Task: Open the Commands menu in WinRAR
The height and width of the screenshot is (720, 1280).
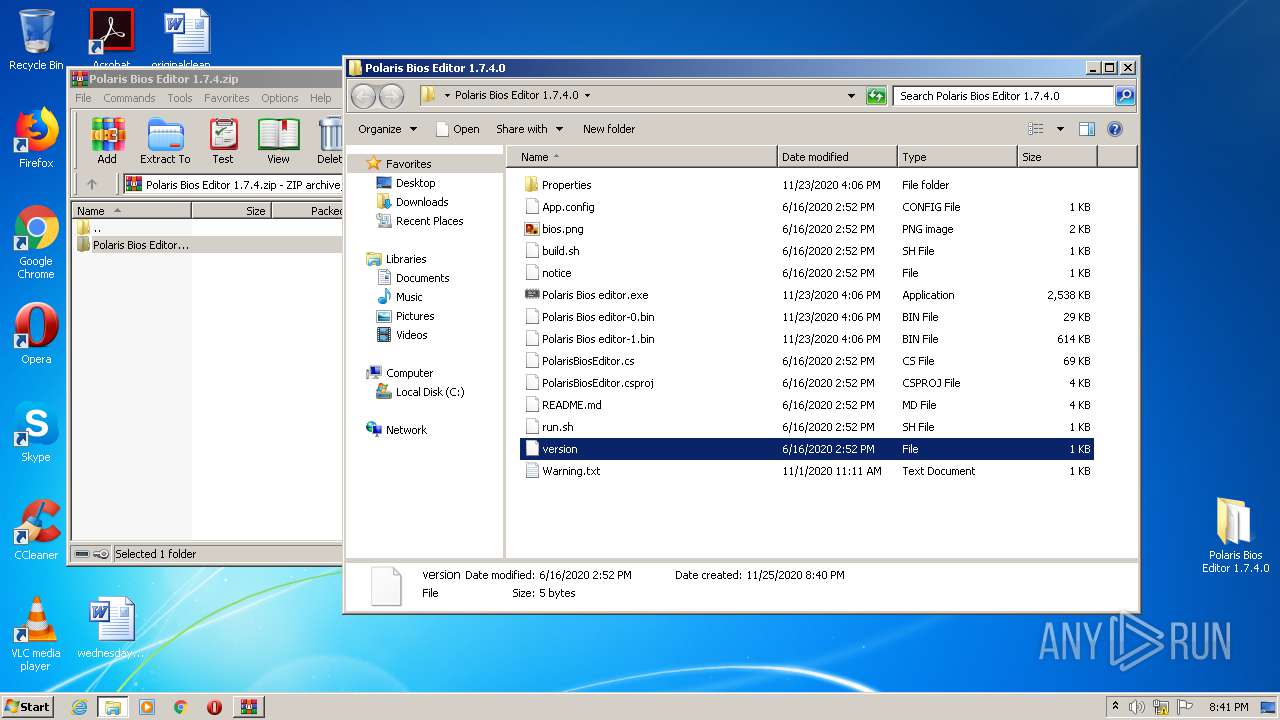Action: tap(129, 98)
